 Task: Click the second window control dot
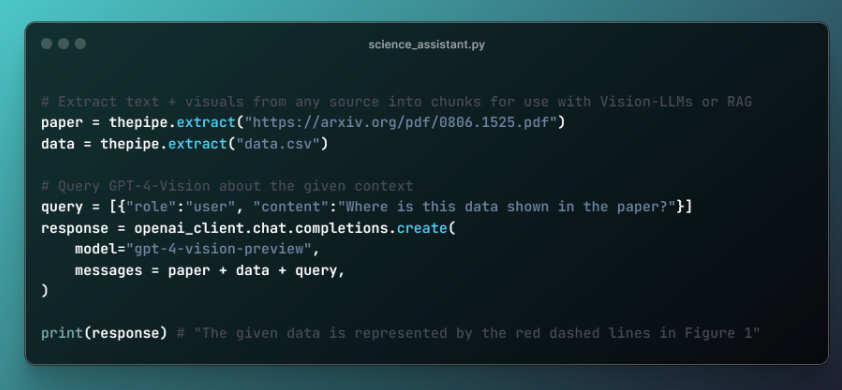(63, 44)
